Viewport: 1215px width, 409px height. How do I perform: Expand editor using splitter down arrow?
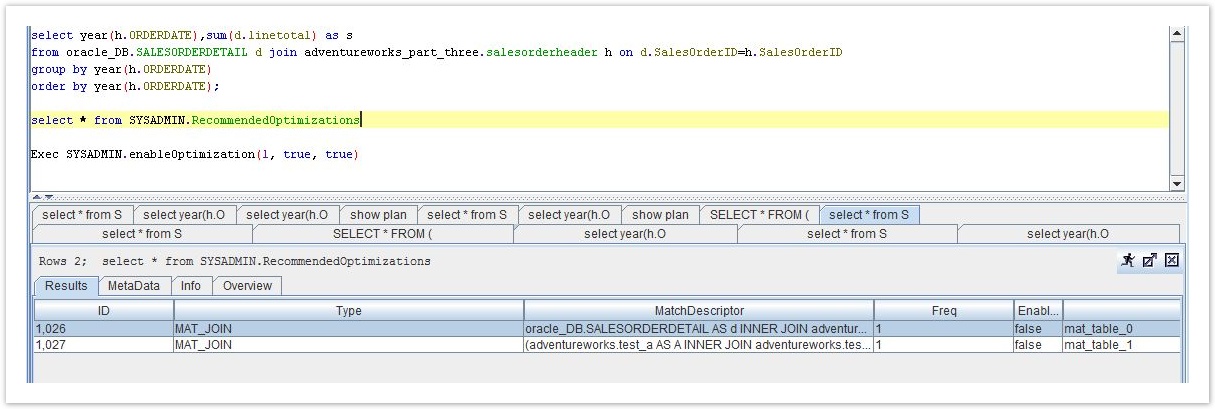tap(48, 197)
